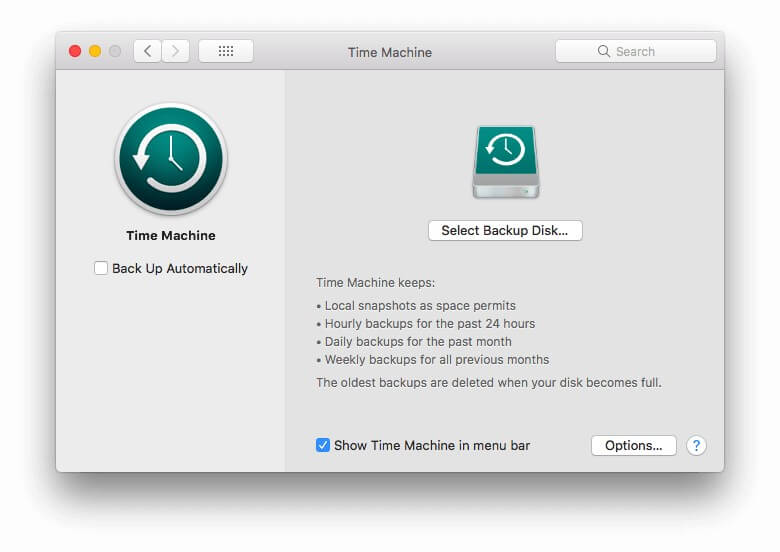The image size is (780, 552).
Task: Go forward with the right chevron button
Action: point(175,51)
